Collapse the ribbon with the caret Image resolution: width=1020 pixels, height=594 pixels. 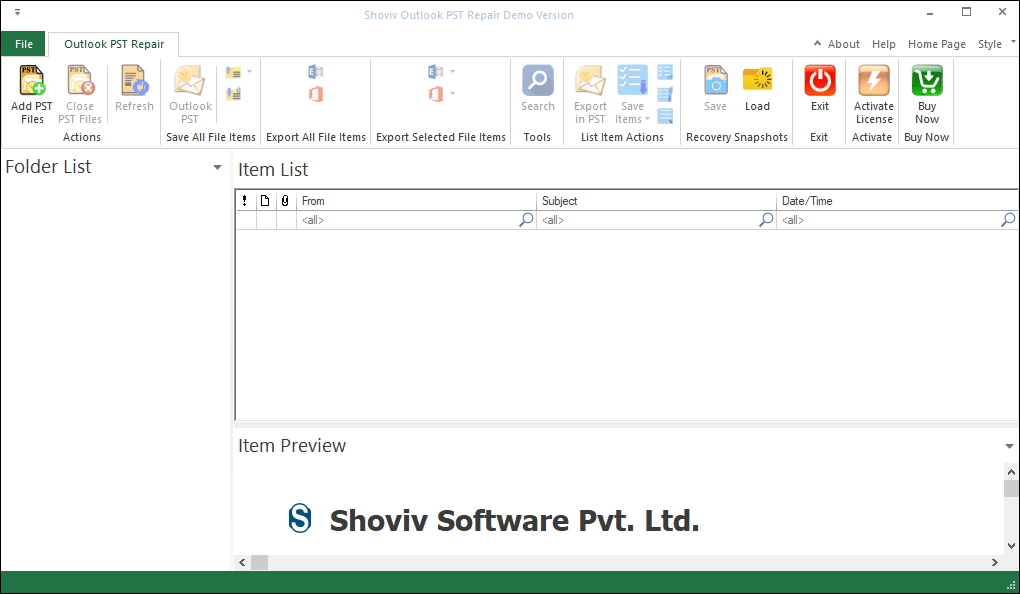click(817, 44)
